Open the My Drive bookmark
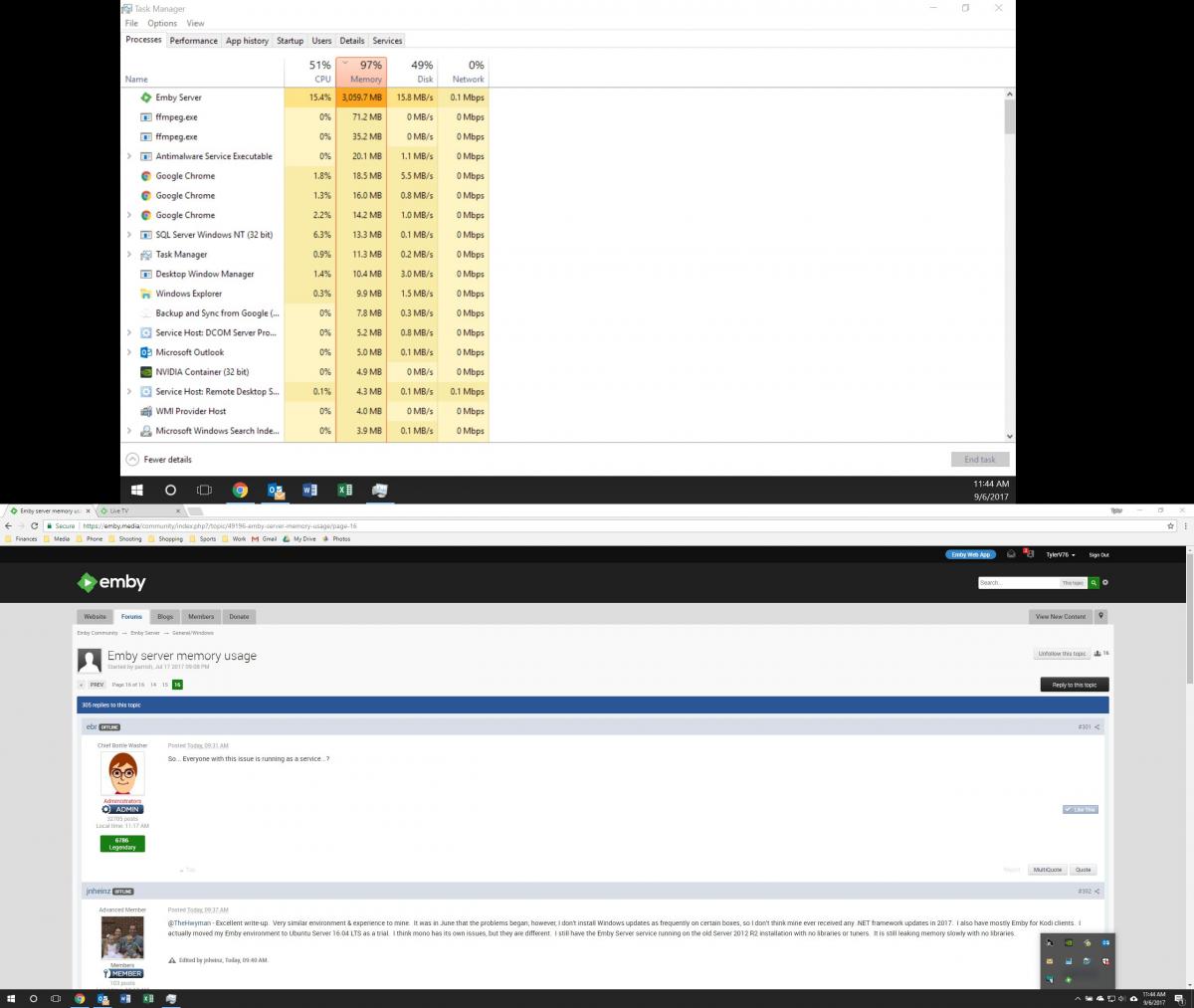The height and width of the screenshot is (1008, 1194). 299,538
